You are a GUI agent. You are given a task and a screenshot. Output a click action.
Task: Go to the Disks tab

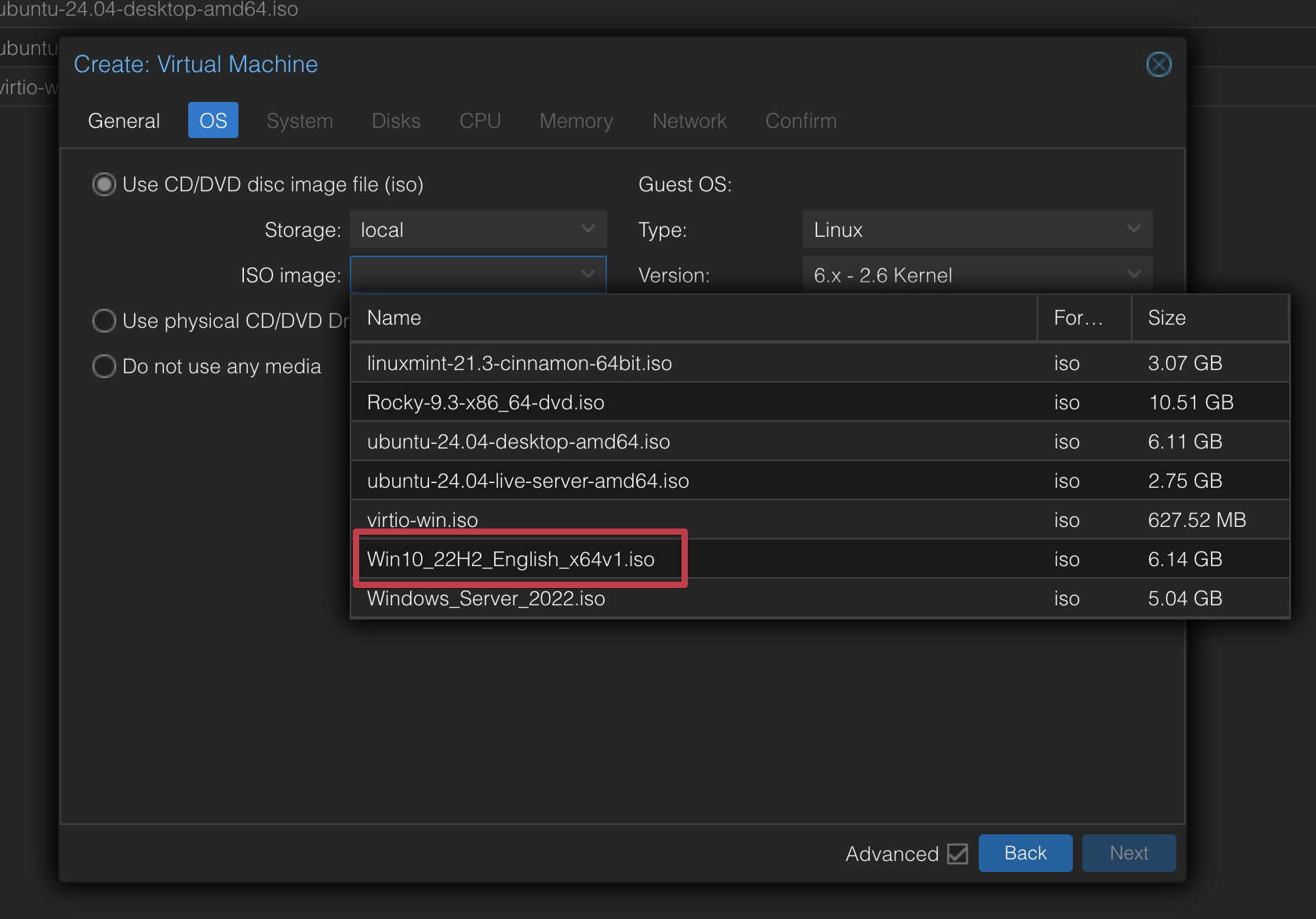(396, 121)
